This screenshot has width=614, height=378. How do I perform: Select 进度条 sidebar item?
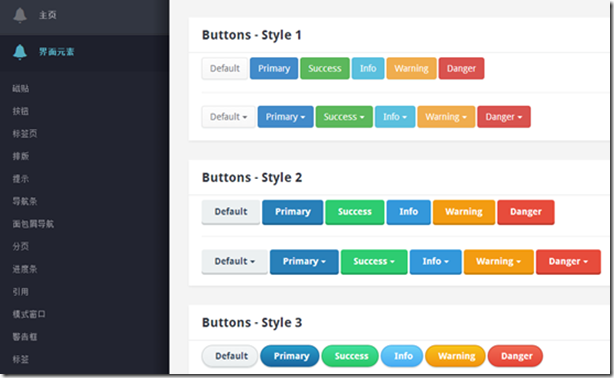point(25,269)
